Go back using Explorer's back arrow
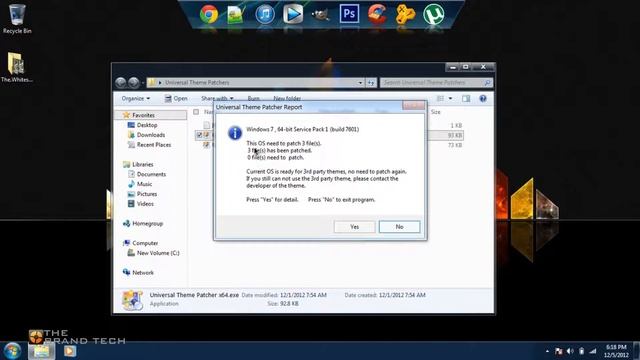Image resolution: width=640 pixels, height=360 pixels. pyautogui.click(x=120, y=82)
